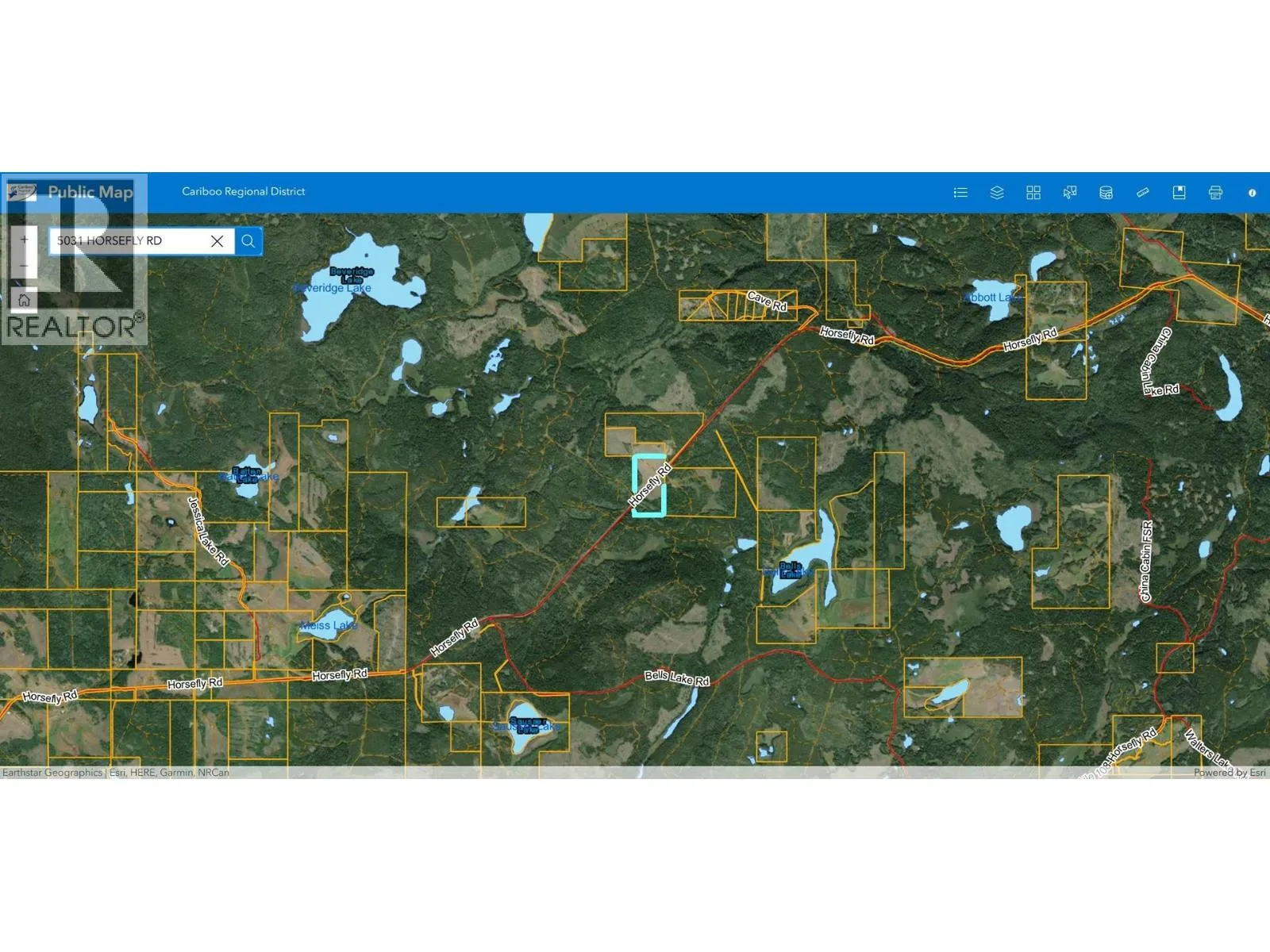This screenshot has width=1270, height=952.
Task: Open the Print widget
Action: (x=1215, y=192)
